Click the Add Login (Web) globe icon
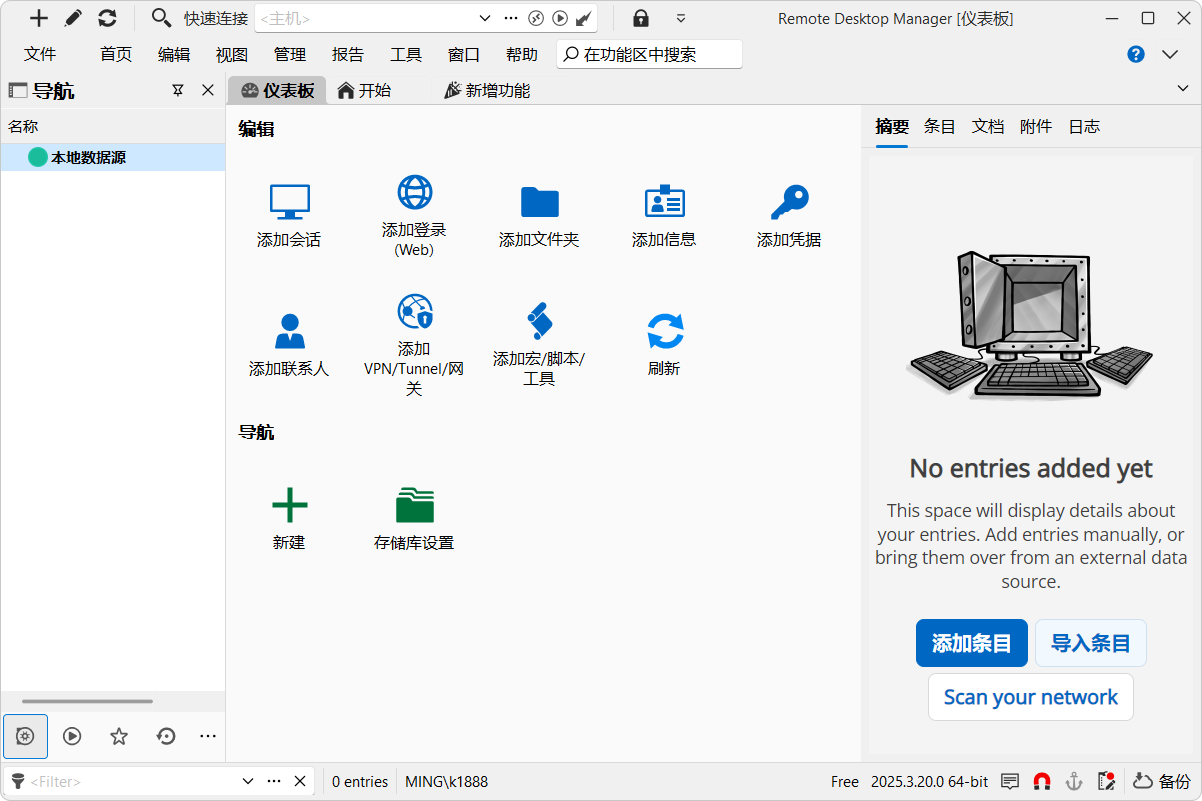1202x801 pixels. coord(414,192)
